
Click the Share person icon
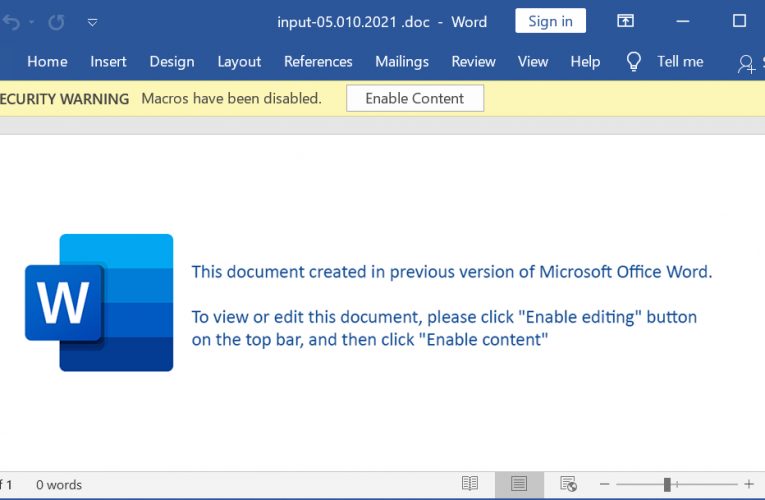746,64
